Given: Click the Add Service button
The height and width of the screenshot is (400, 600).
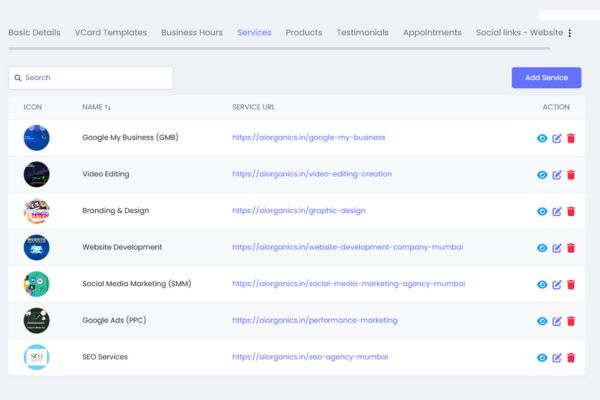Looking at the screenshot, I should [x=546, y=78].
